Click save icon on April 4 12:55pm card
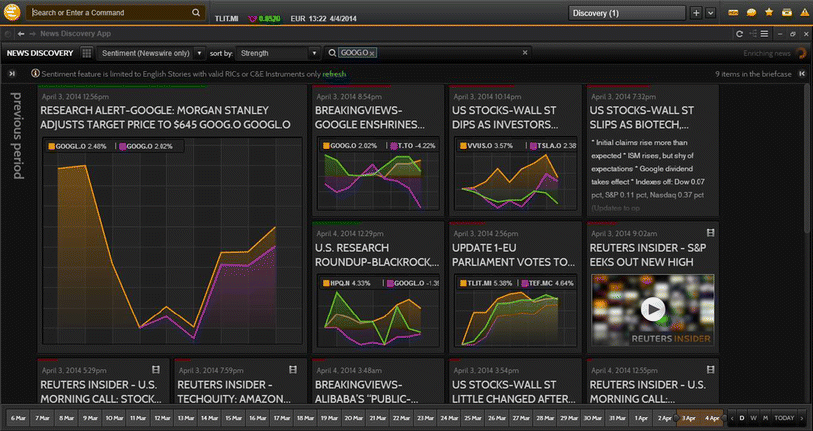 [710, 370]
